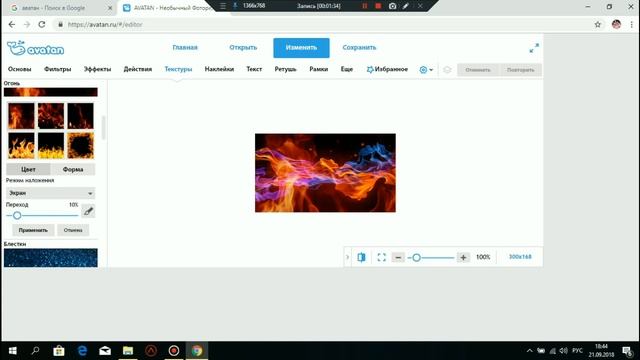Image resolution: width=640 pixels, height=360 pixels.
Task: Stop the screen recording
Action: point(378,6)
